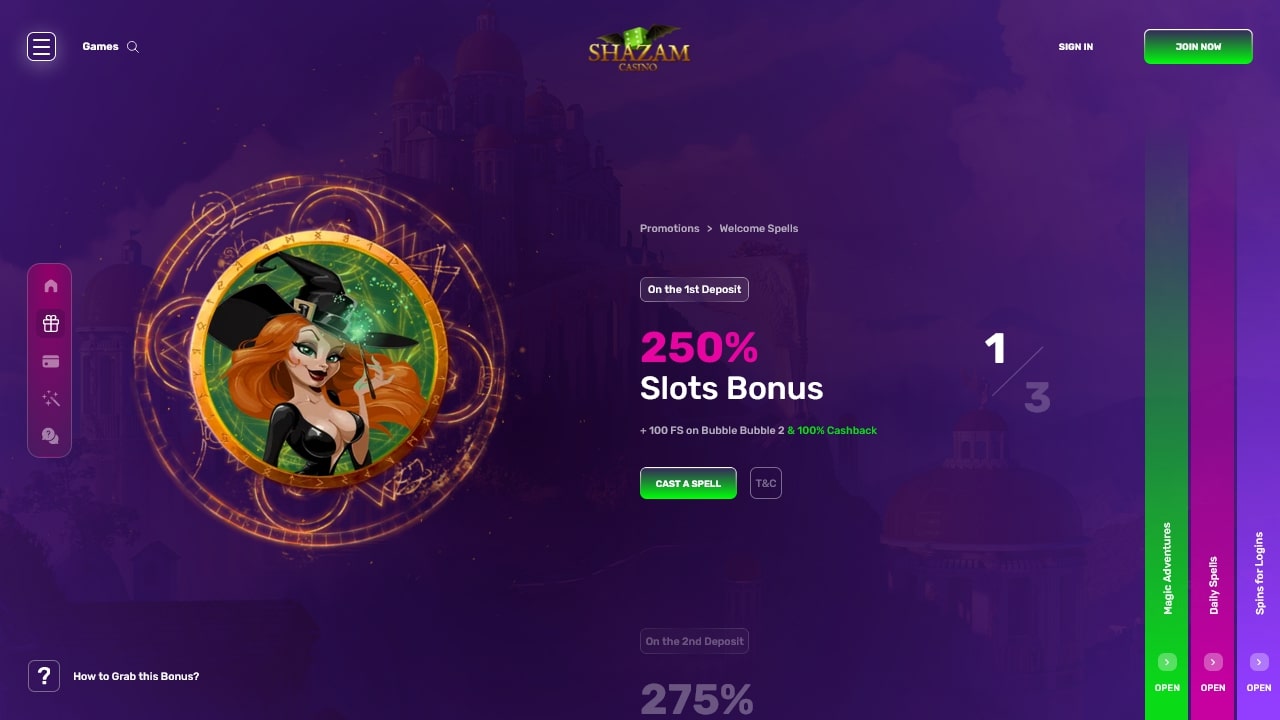This screenshot has width=1280, height=720.
Task: Click the Shazam Casino logo
Action: click(x=639, y=47)
